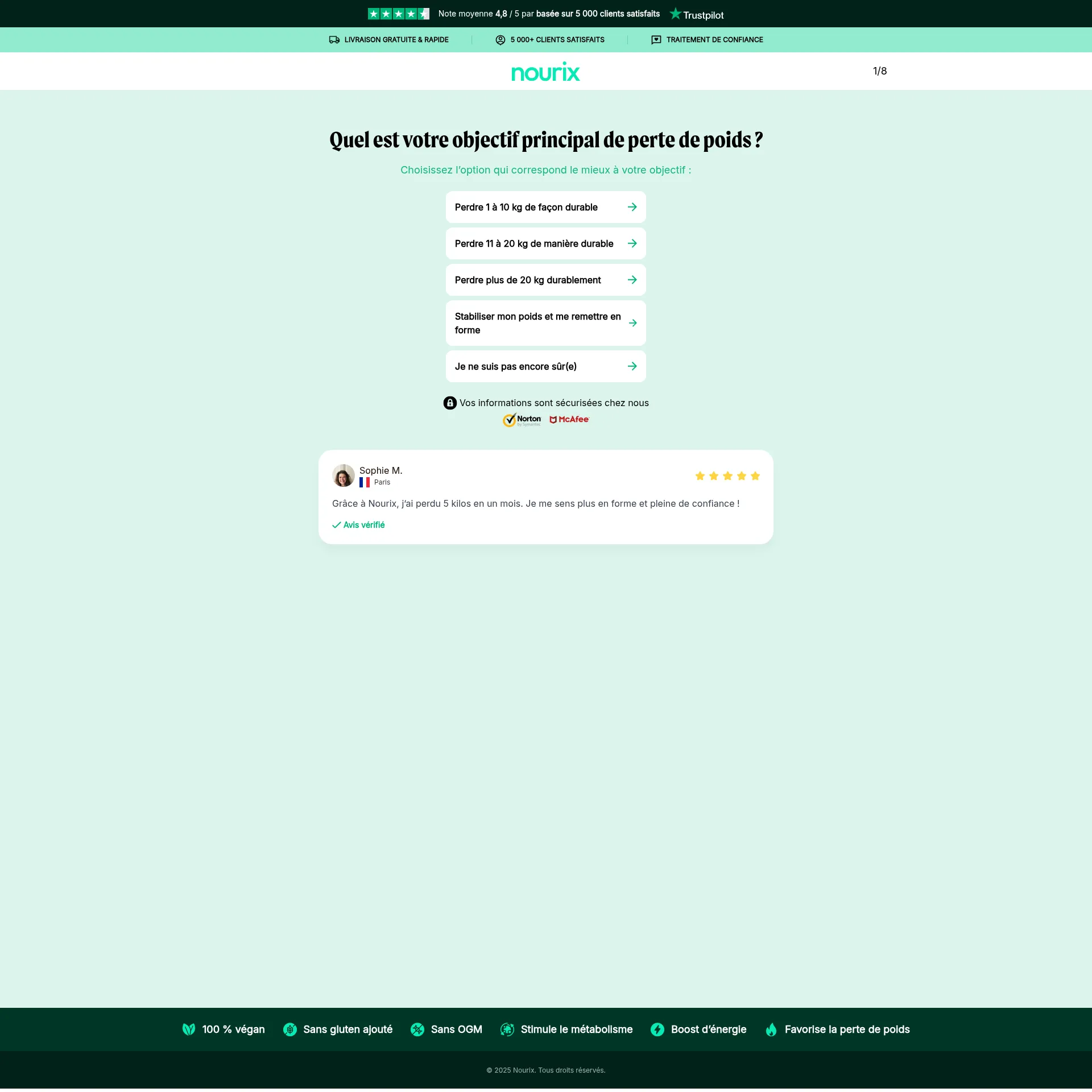Viewport: 1092px width, 1092px height.
Task: Select 'Perdre 1 à 10 kg' option
Action: [x=545, y=208]
